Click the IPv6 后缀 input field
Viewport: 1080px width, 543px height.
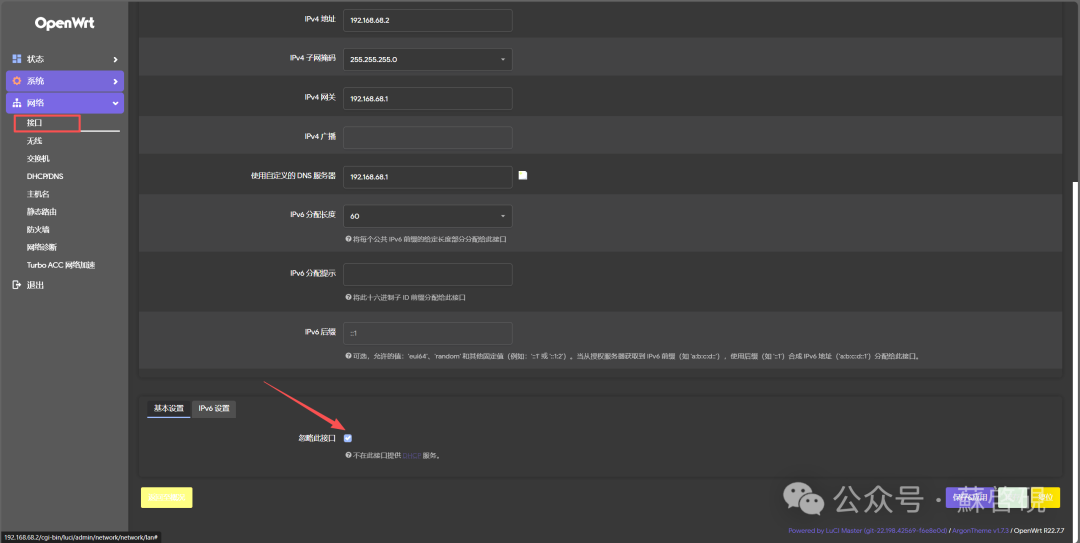pos(428,333)
